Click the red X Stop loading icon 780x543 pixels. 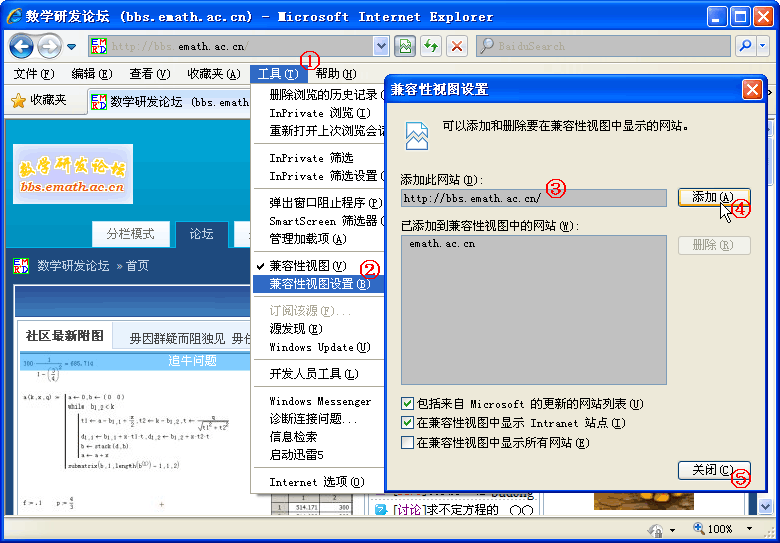pos(457,46)
